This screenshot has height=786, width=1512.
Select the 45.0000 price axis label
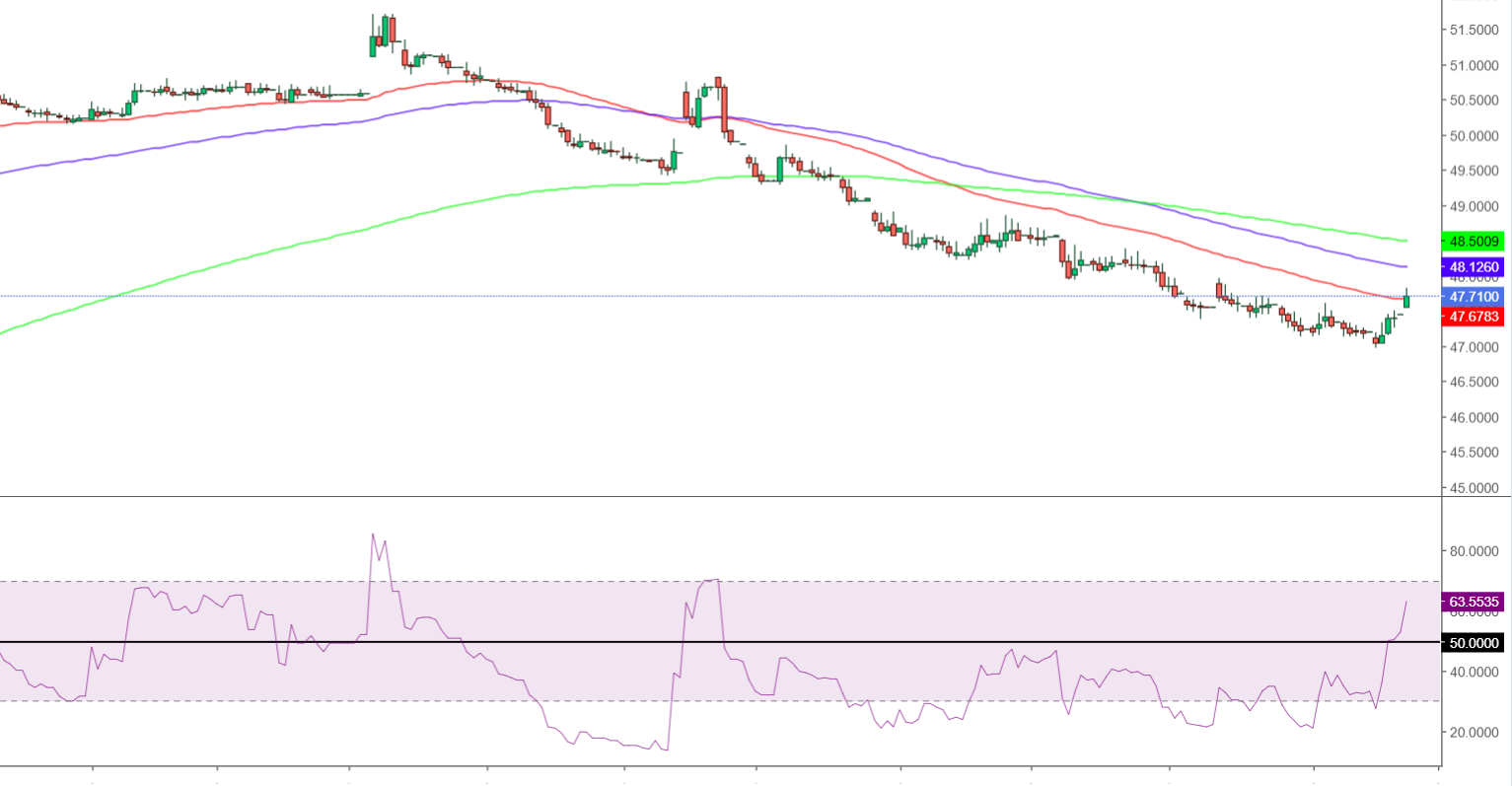(1474, 488)
